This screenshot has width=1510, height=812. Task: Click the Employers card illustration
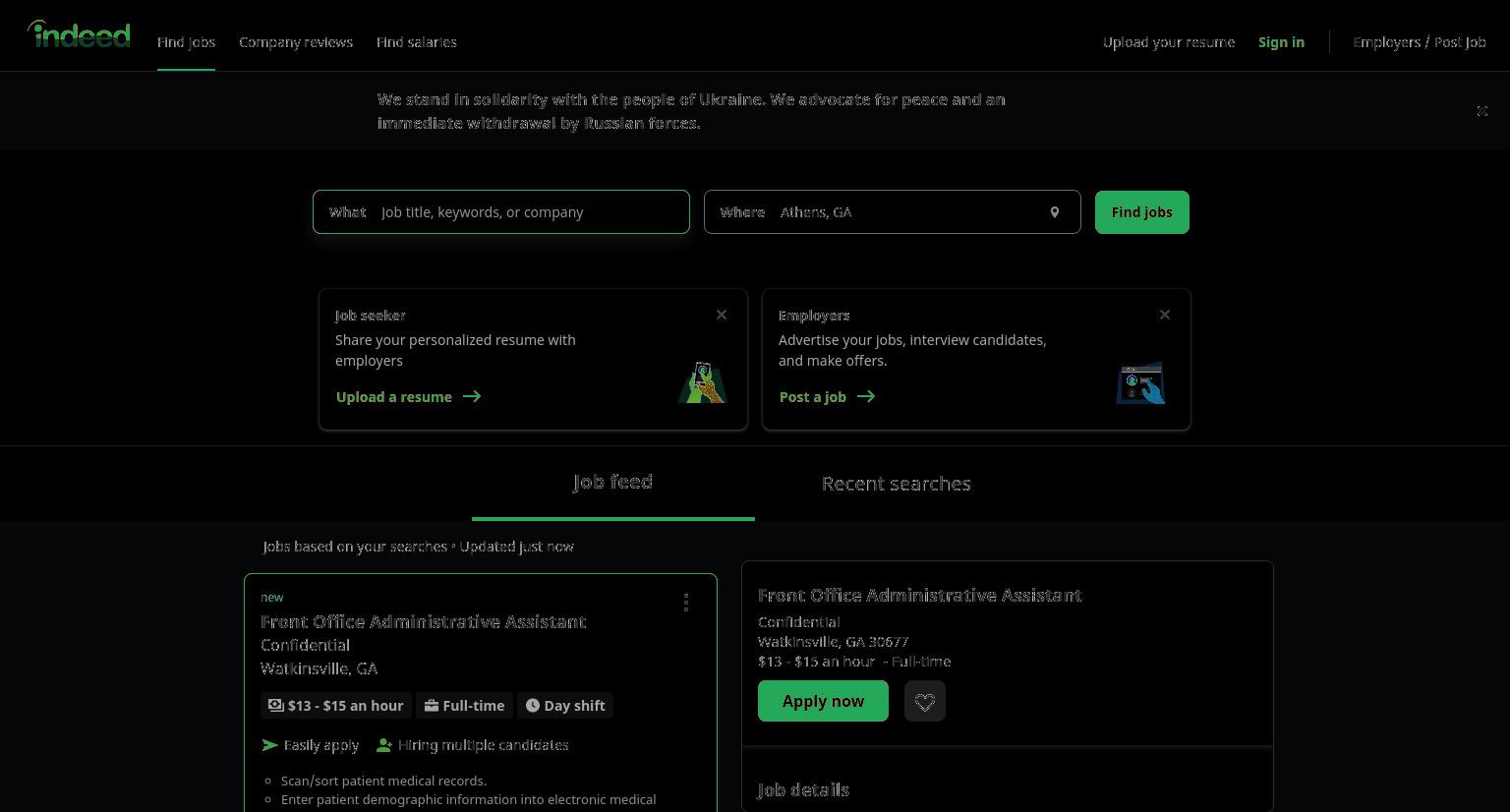1140,382
